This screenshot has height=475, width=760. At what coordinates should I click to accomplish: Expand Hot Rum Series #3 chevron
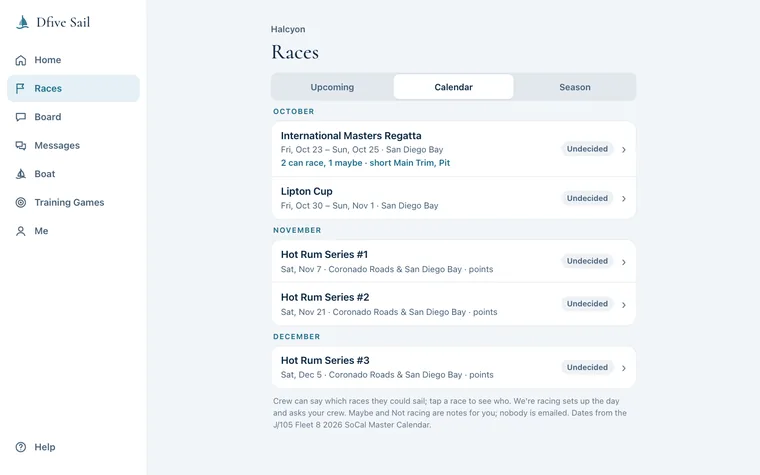(624, 368)
